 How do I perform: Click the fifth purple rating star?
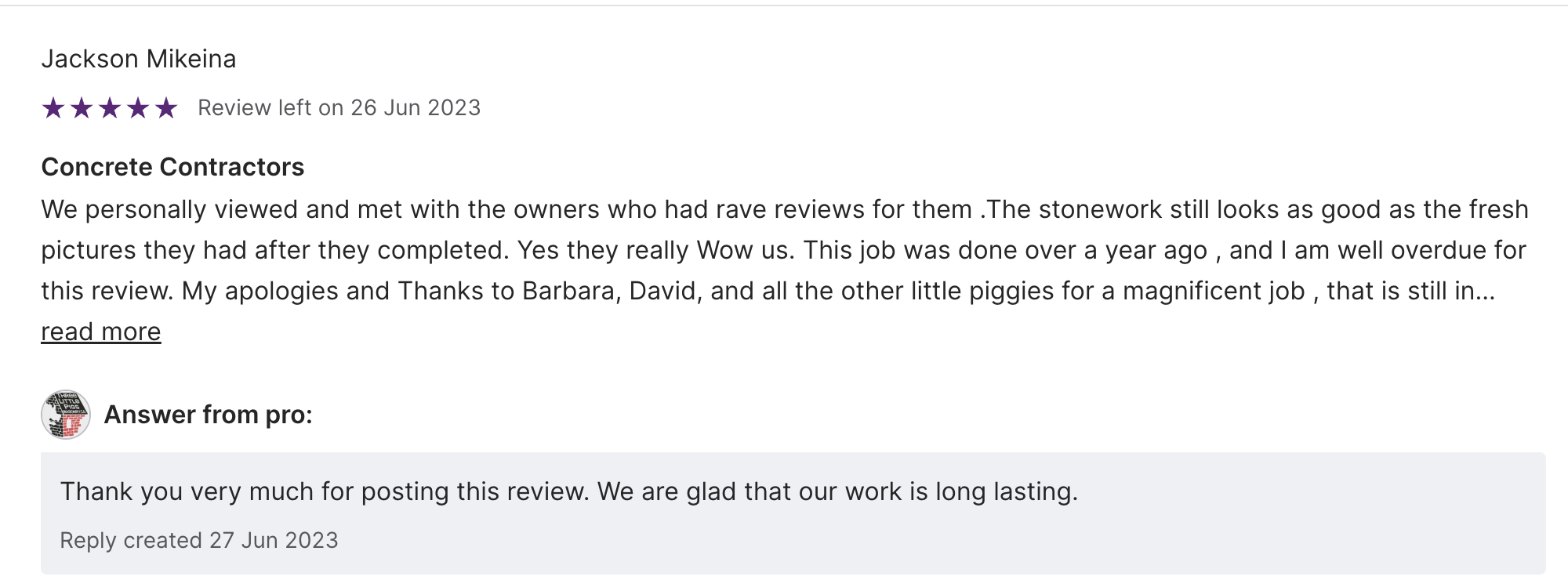point(166,108)
